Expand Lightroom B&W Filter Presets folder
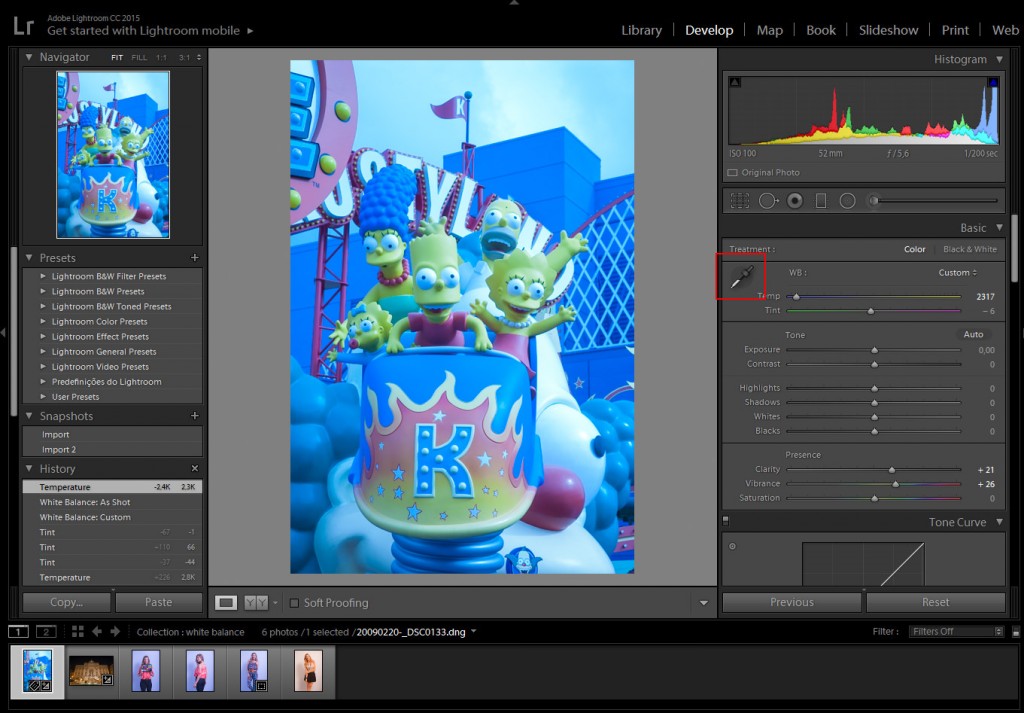This screenshot has height=713, width=1024. pyautogui.click(x=43, y=276)
